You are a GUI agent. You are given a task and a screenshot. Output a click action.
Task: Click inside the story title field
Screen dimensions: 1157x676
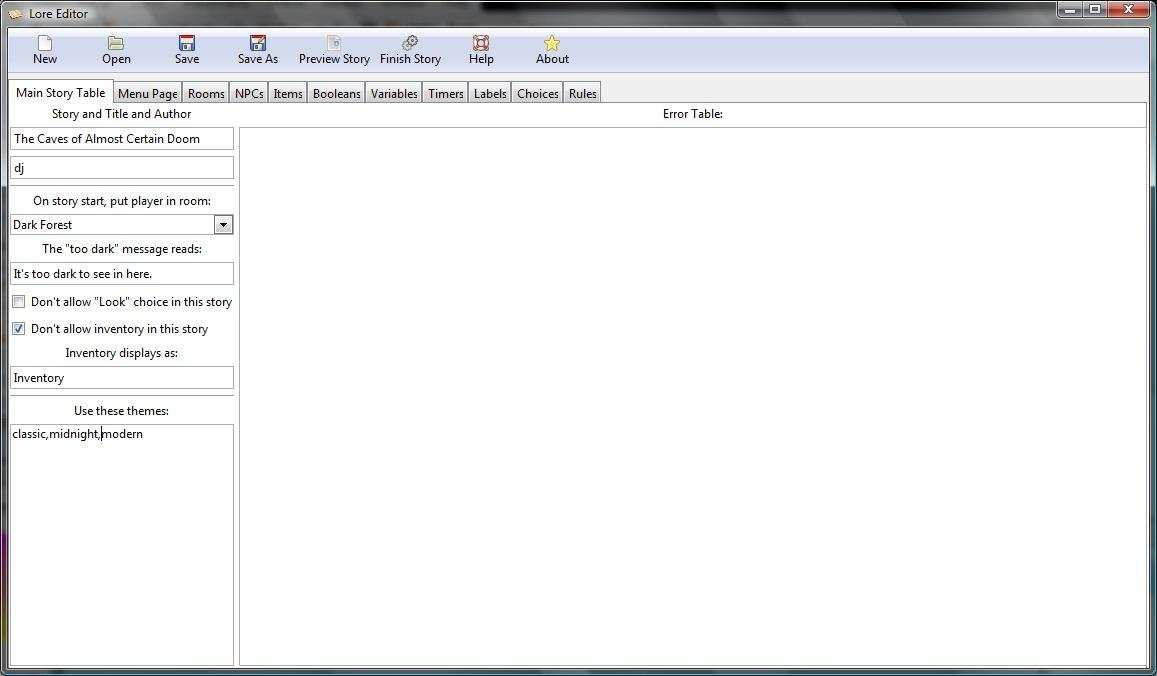click(x=120, y=138)
